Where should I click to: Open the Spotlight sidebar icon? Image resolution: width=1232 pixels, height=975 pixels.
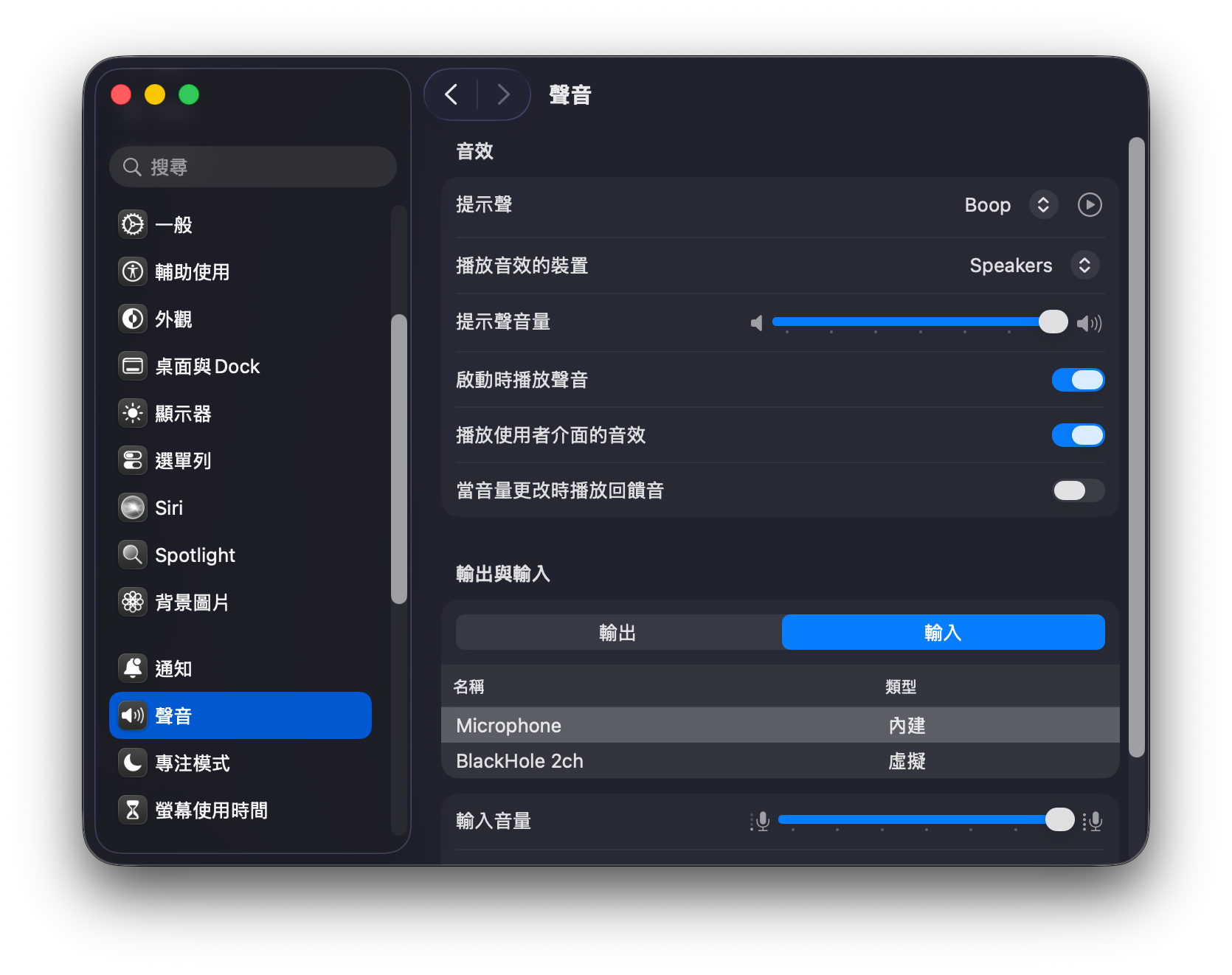[x=133, y=555]
